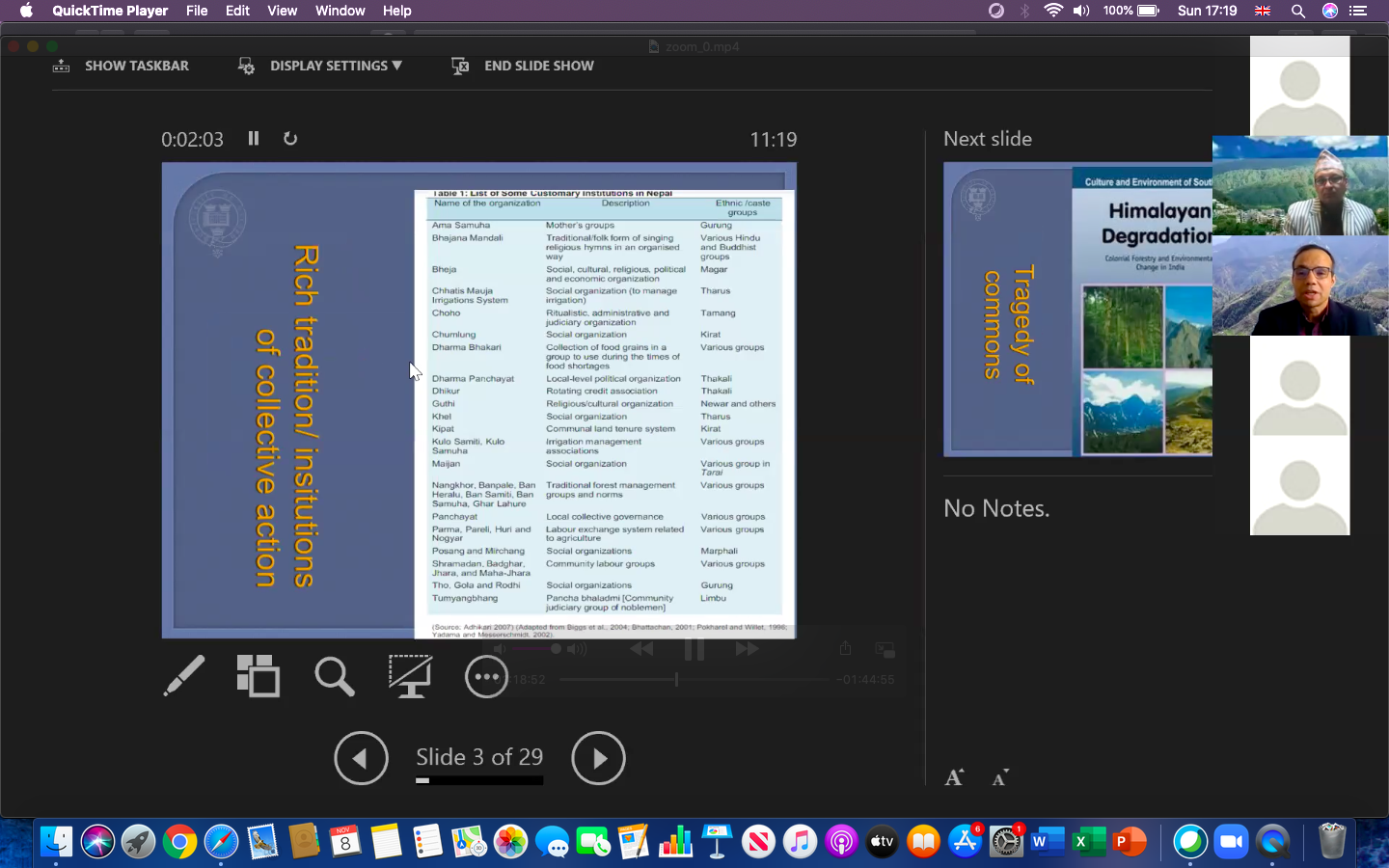This screenshot has width=1389, height=868.
Task: Go back to the previous slide arrow
Action: click(361, 758)
